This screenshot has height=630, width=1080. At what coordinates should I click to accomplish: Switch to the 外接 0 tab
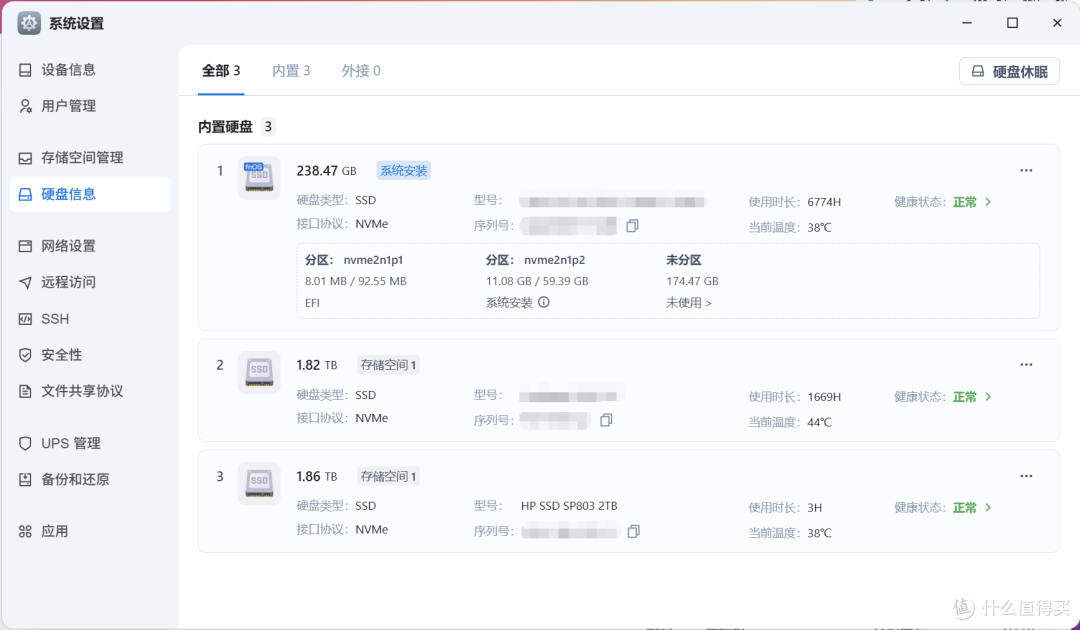click(x=361, y=71)
